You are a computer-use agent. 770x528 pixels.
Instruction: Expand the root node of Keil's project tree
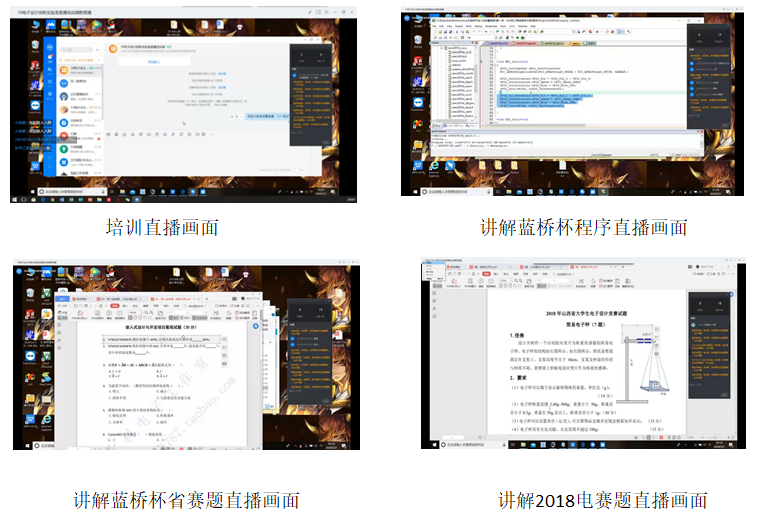click(439, 48)
